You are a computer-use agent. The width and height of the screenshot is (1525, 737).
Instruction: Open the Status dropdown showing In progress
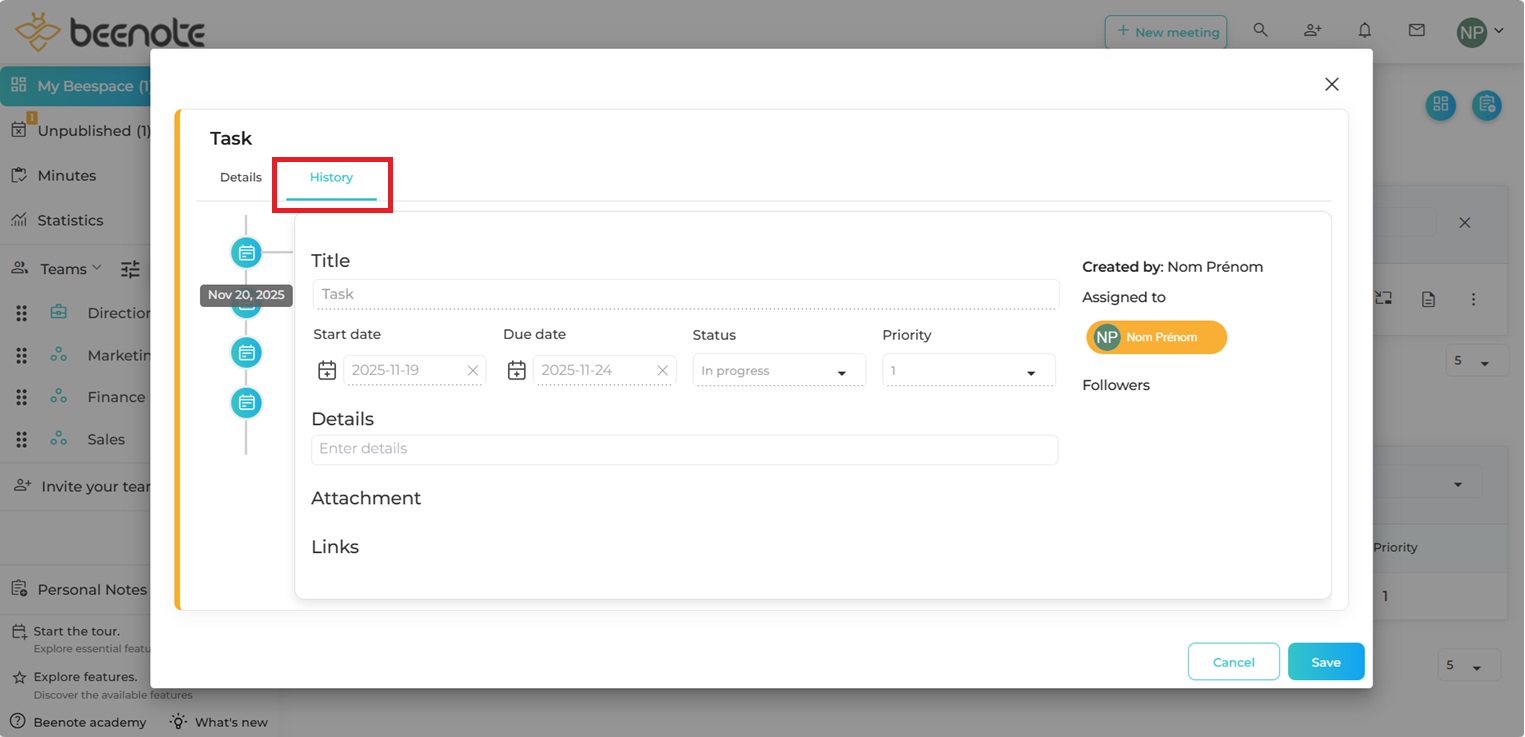(778, 371)
